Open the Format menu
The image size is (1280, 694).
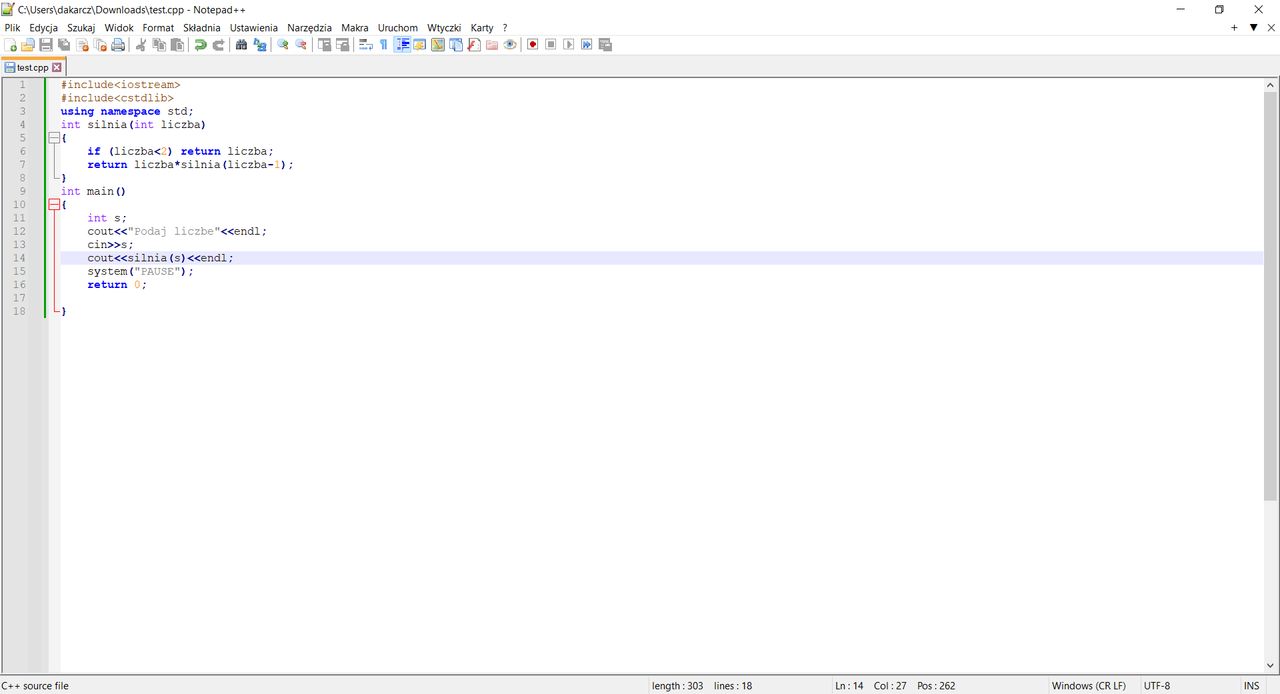pos(158,28)
